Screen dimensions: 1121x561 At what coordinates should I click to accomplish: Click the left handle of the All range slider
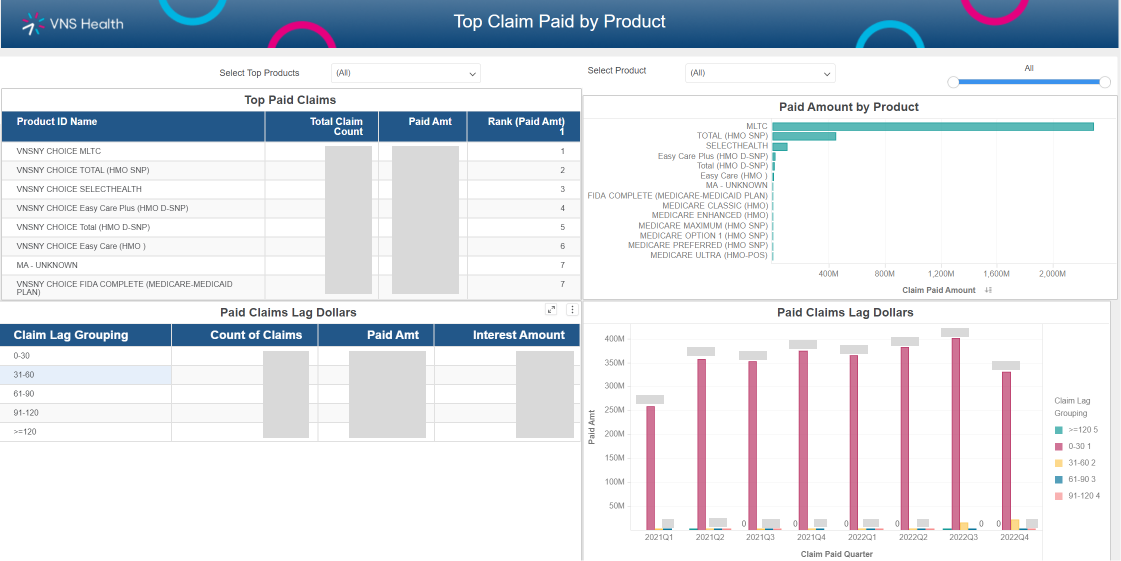pos(953,82)
